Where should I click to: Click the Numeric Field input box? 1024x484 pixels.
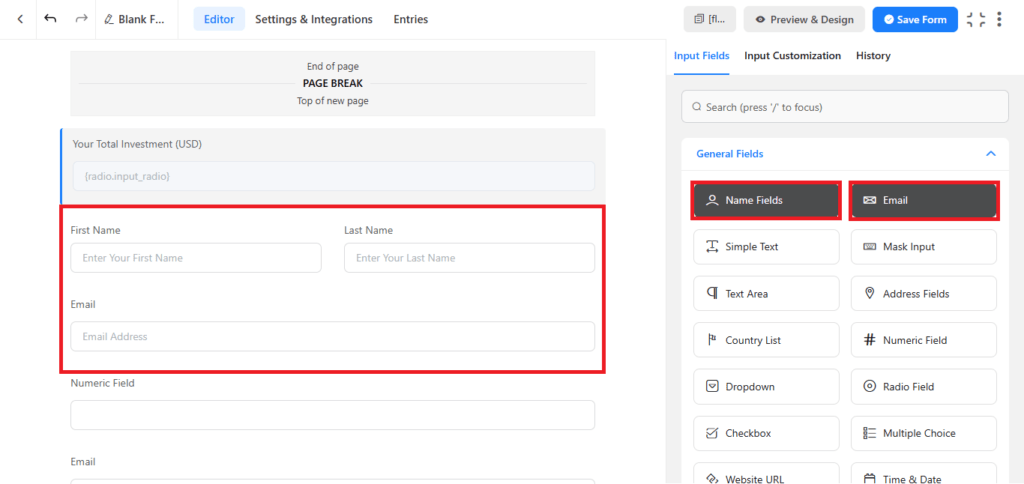pyautogui.click(x=332, y=415)
